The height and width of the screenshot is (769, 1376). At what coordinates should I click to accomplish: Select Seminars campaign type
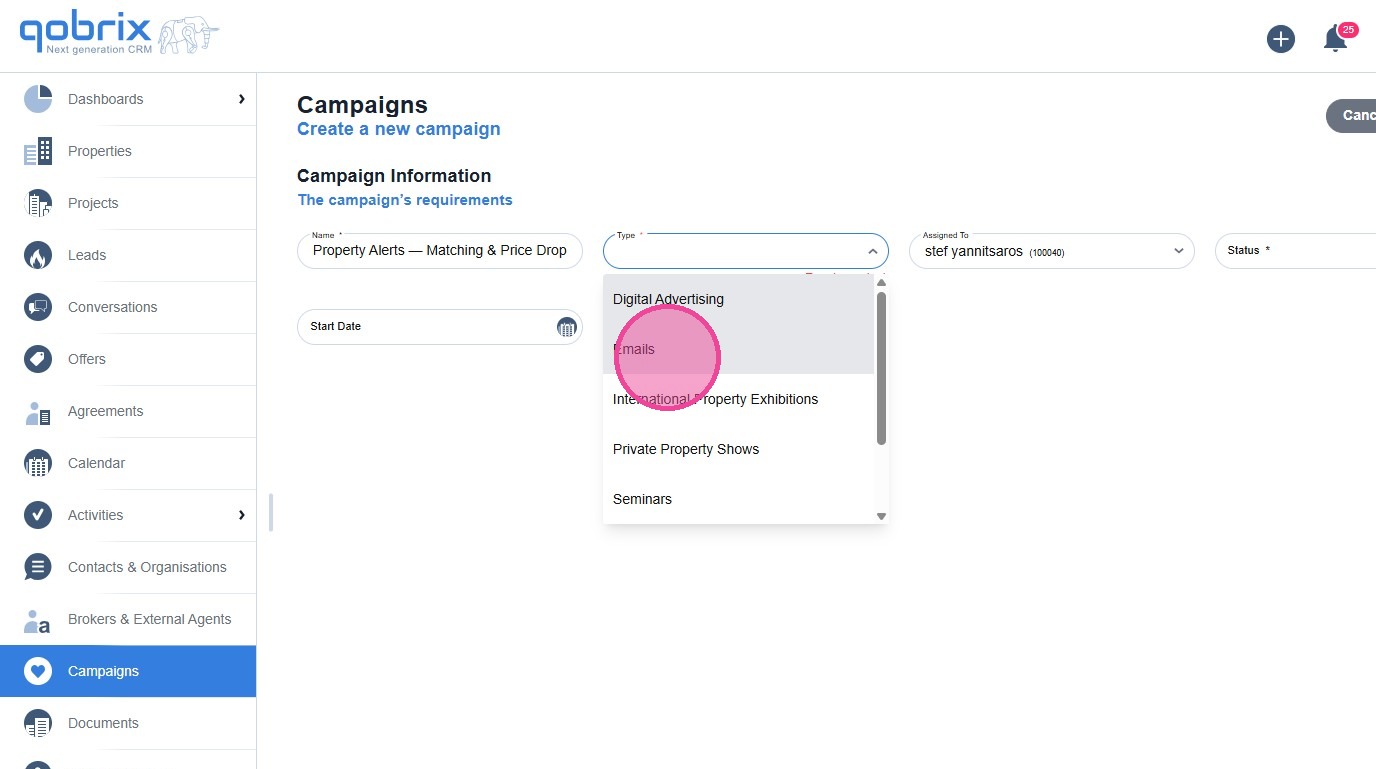coord(739,499)
